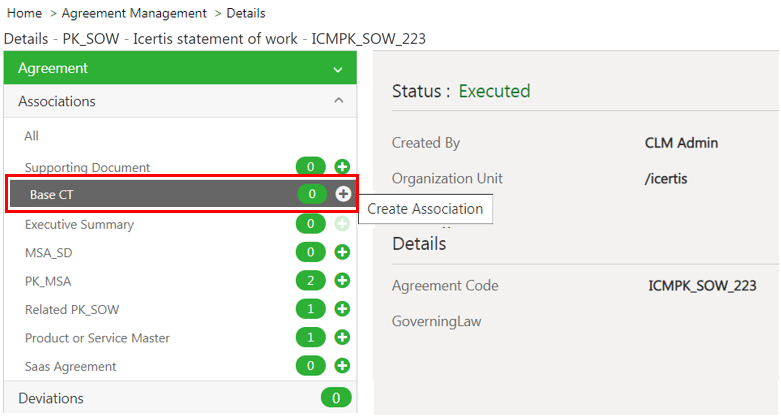Select Saas Agreement in associations list
Viewport: 781px width, 416px height.
(70, 367)
